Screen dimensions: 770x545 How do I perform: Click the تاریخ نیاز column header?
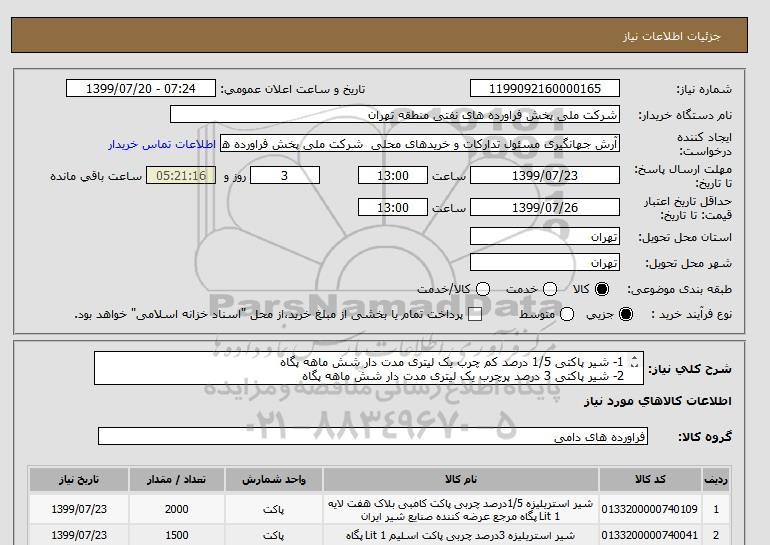(79, 479)
